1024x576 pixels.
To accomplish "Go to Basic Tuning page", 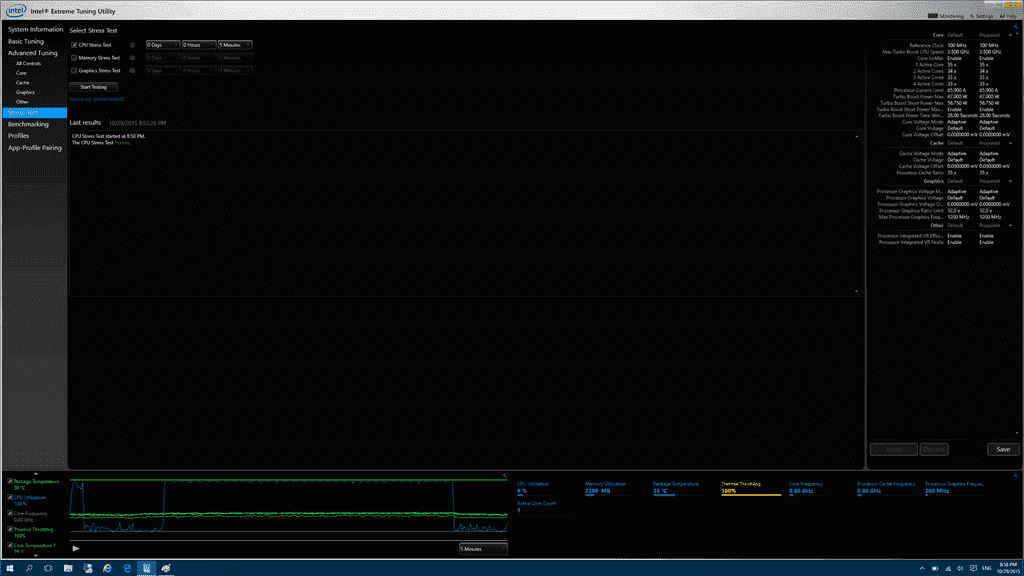I will [x=25, y=41].
